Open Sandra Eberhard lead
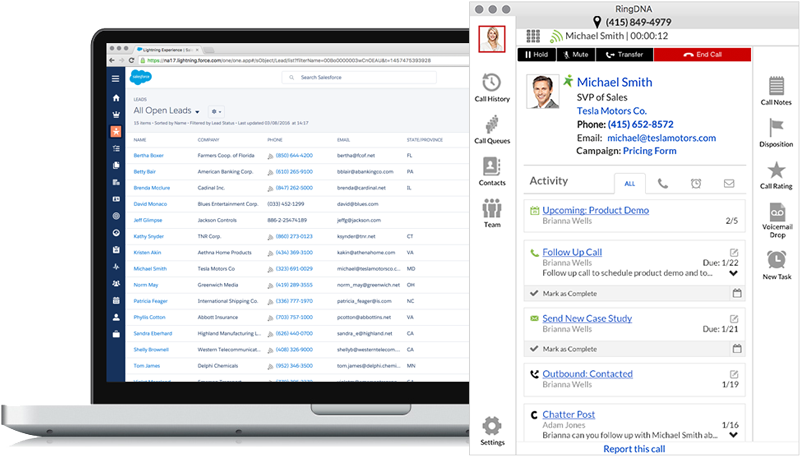Image resolution: width=800 pixels, height=456 pixels. click(153, 334)
